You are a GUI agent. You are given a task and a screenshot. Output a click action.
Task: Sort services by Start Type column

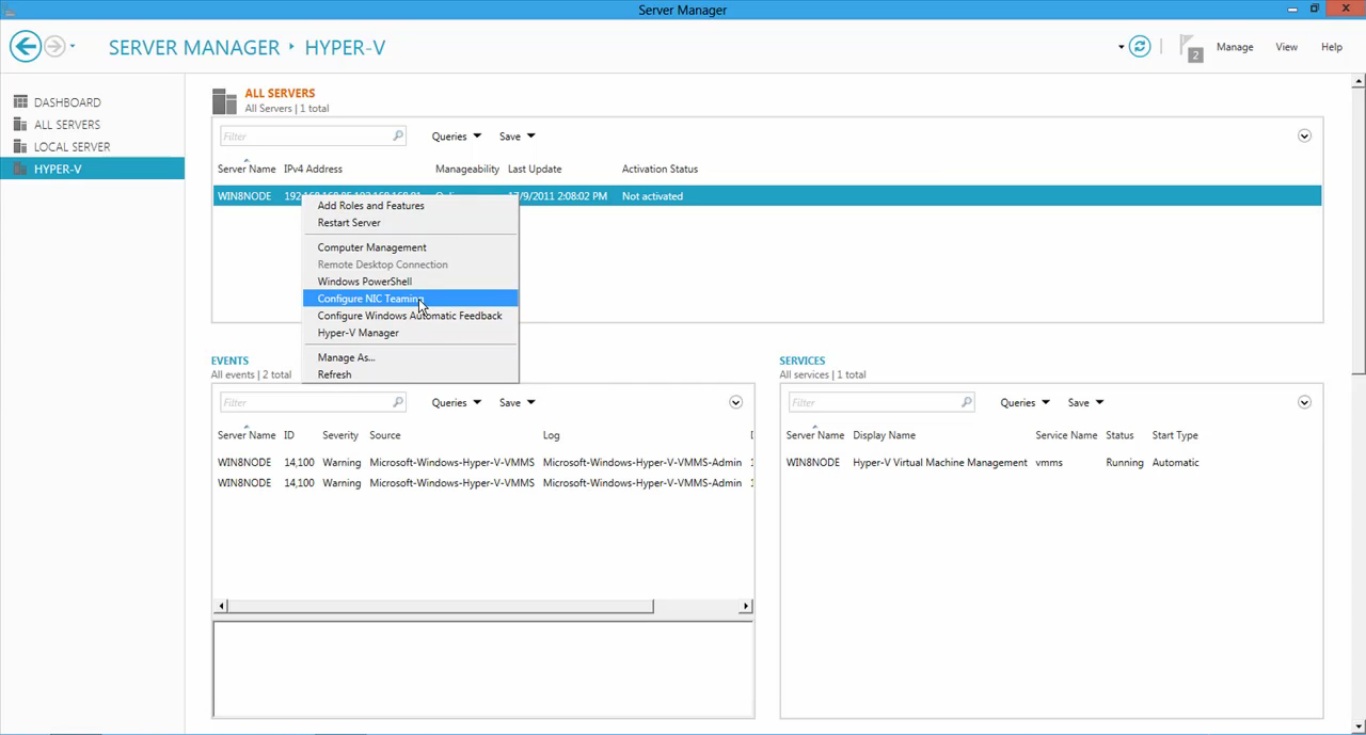tap(1175, 435)
